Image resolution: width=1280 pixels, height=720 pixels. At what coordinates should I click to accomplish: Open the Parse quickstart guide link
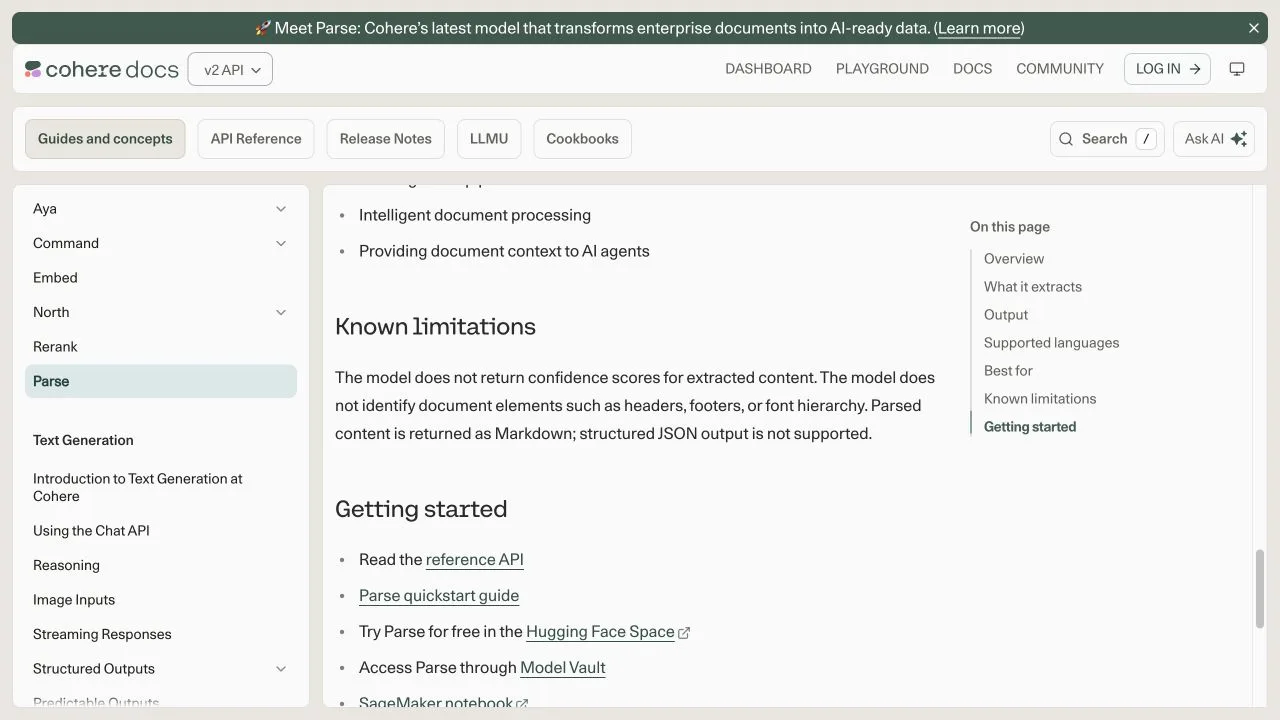point(439,596)
